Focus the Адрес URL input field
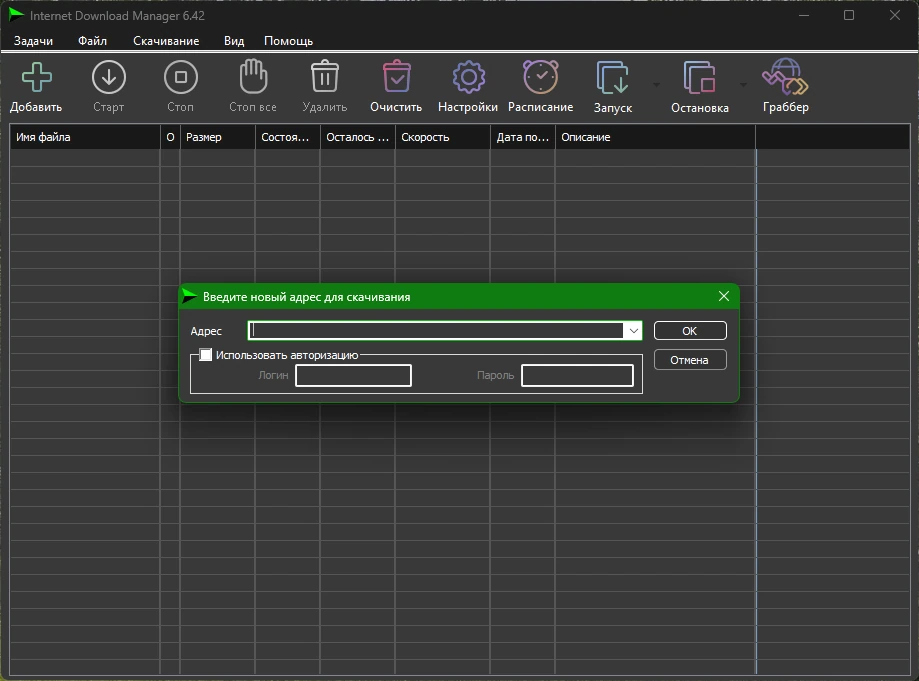 436,331
